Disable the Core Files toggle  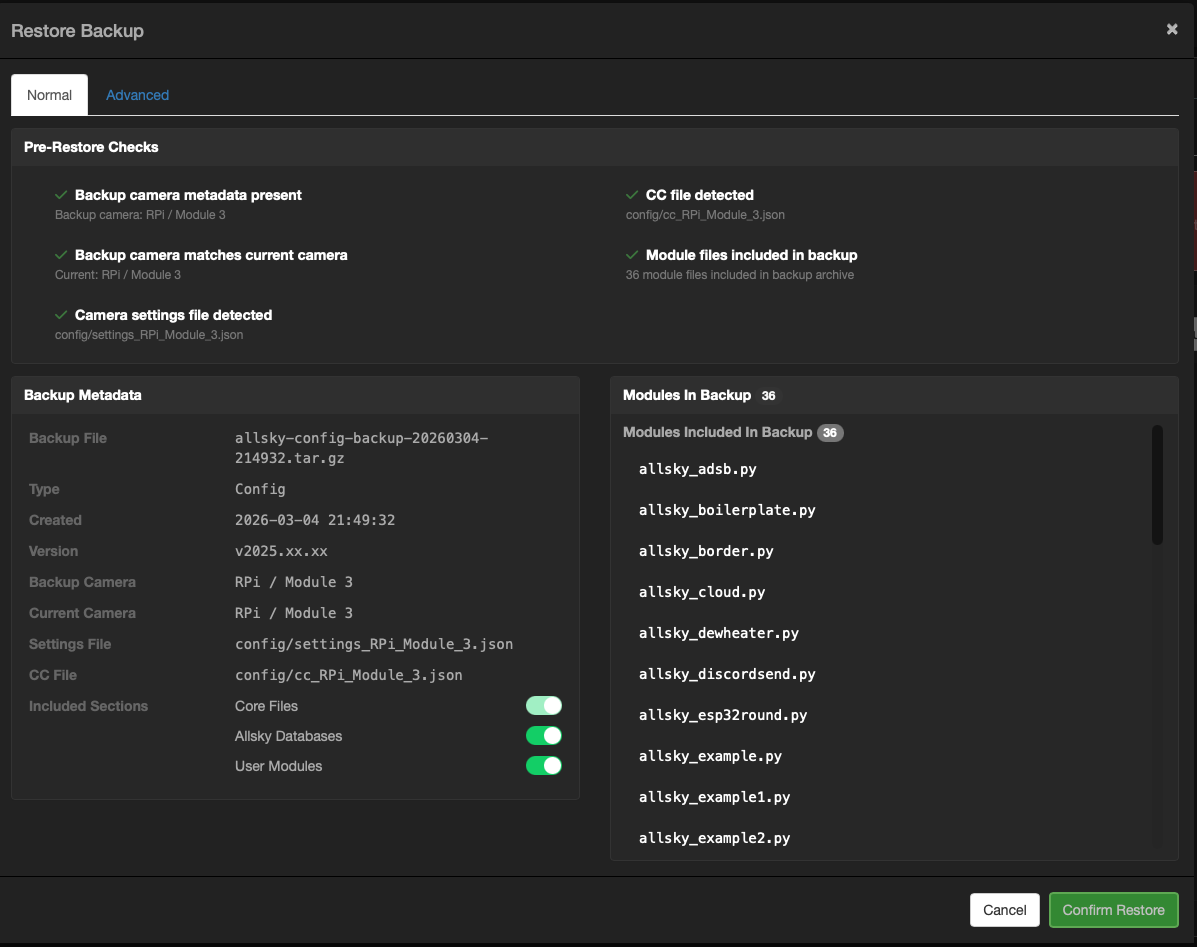(544, 705)
